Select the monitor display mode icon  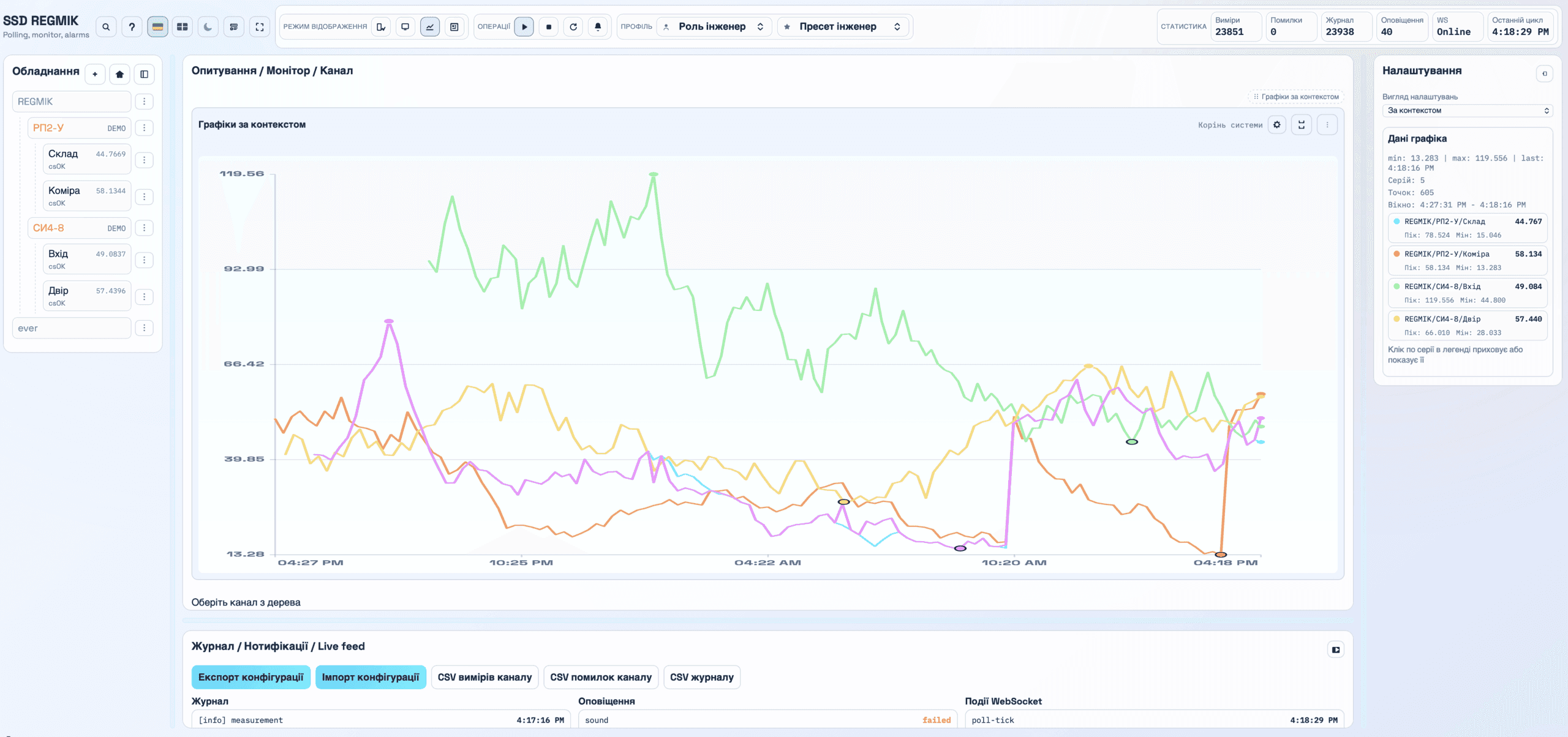405,27
